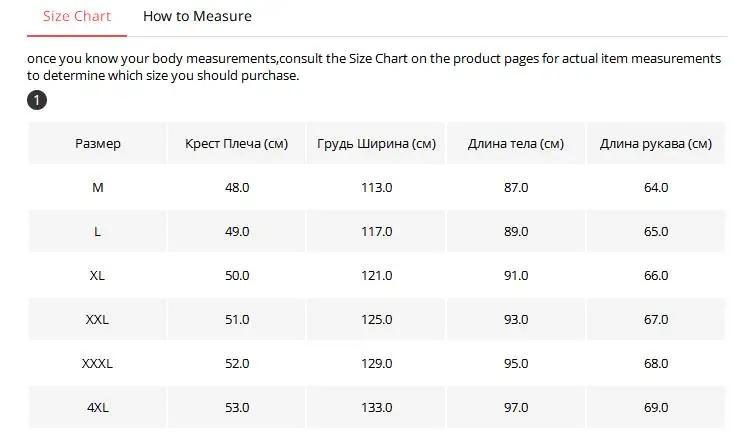This screenshot has height=440, width=755.
Task: Click the Крест Плеча (см) header
Action: [x=236, y=143]
